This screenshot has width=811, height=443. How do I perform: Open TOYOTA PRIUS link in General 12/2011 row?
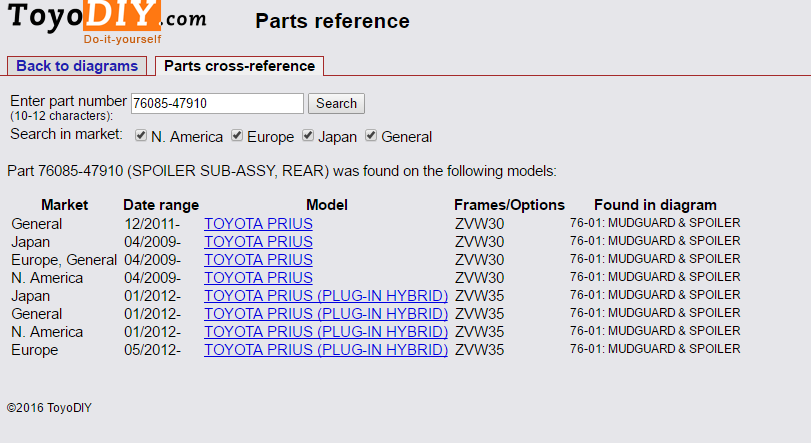pos(258,224)
